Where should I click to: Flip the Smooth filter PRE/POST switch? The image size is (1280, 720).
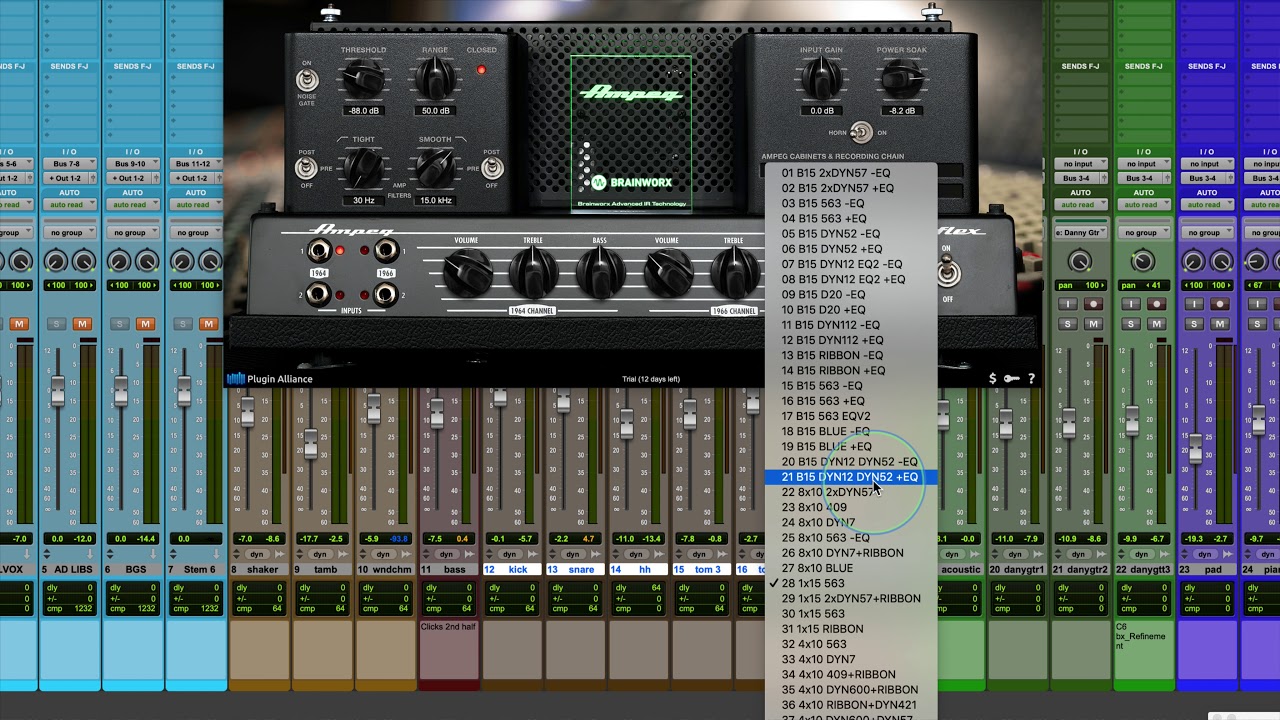tap(491, 167)
